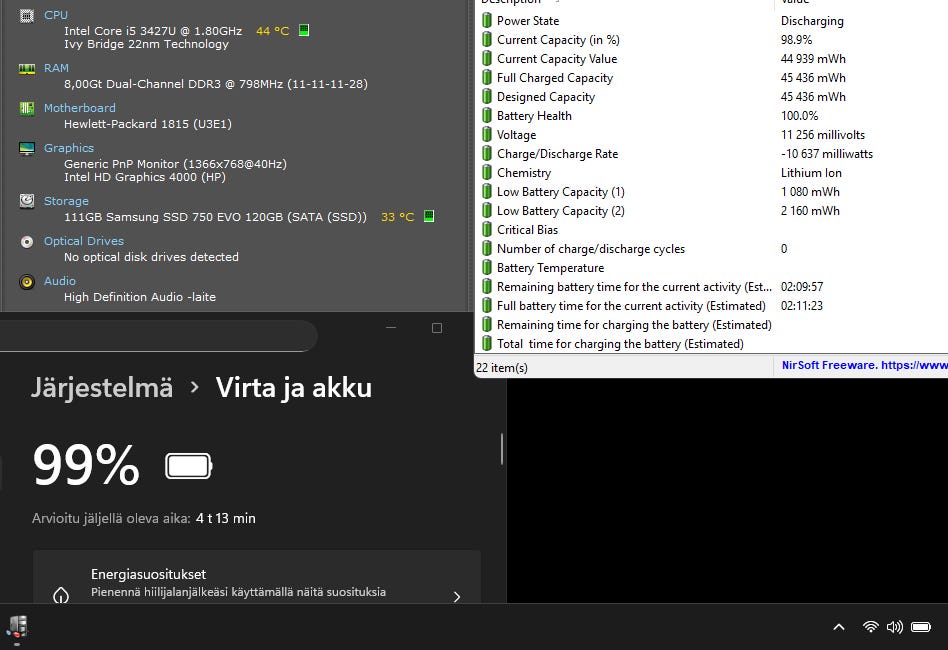Click the settings search field

click(x=157, y=335)
